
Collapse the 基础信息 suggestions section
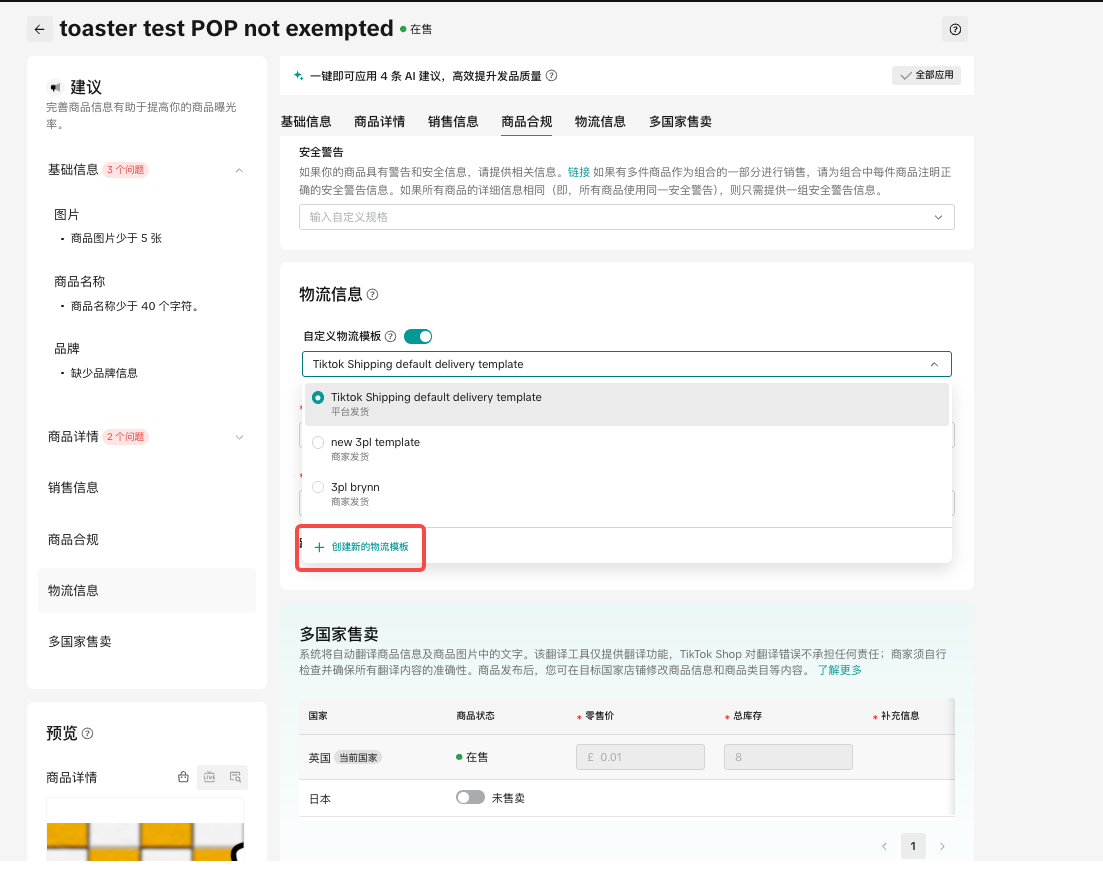pos(239,170)
